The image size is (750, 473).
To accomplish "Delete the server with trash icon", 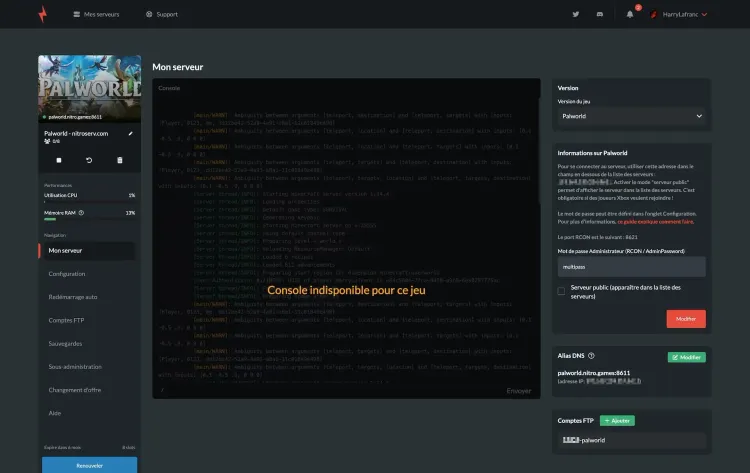I will point(120,160).
